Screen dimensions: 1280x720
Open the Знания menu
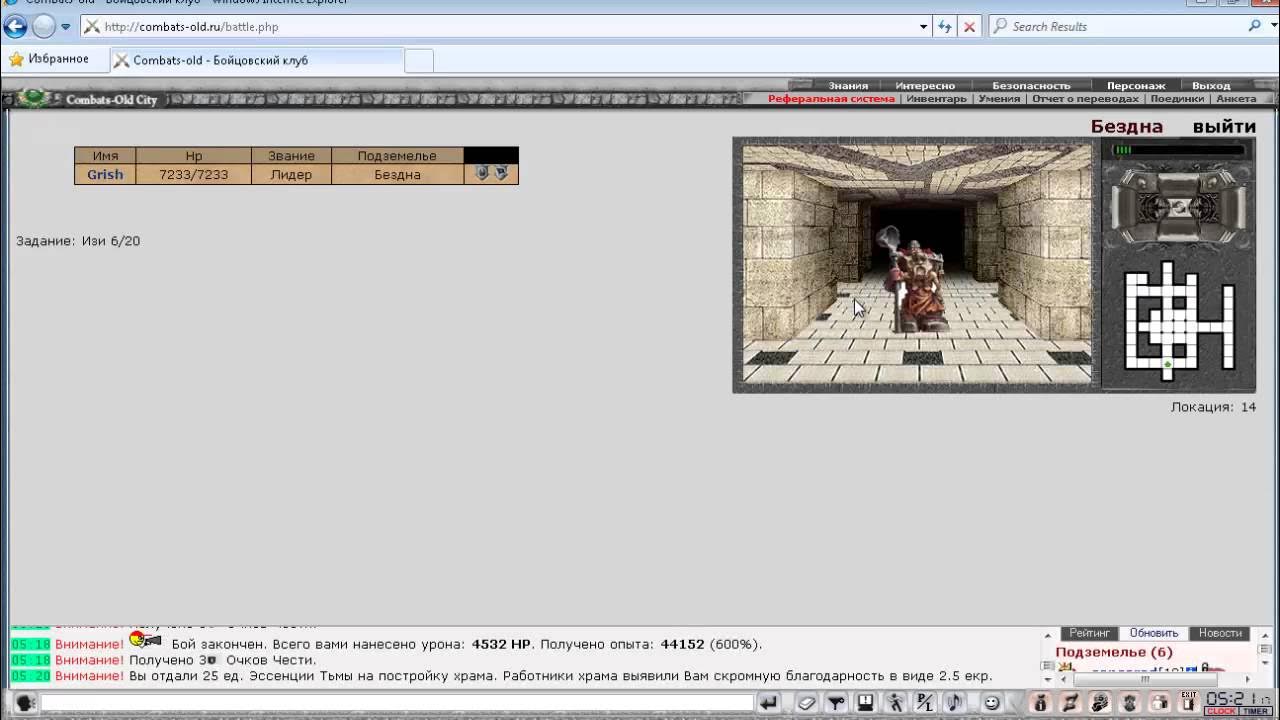point(848,85)
